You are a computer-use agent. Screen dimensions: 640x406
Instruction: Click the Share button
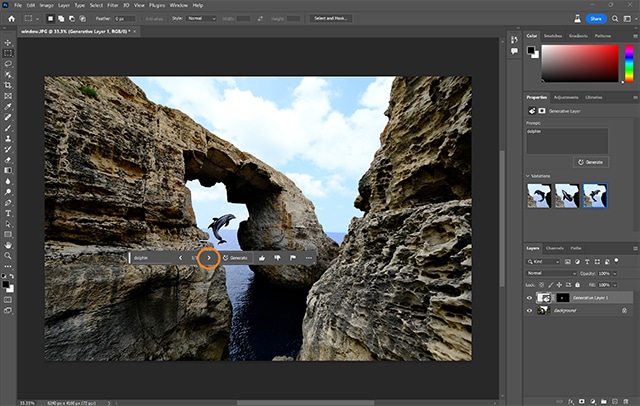tap(595, 18)
